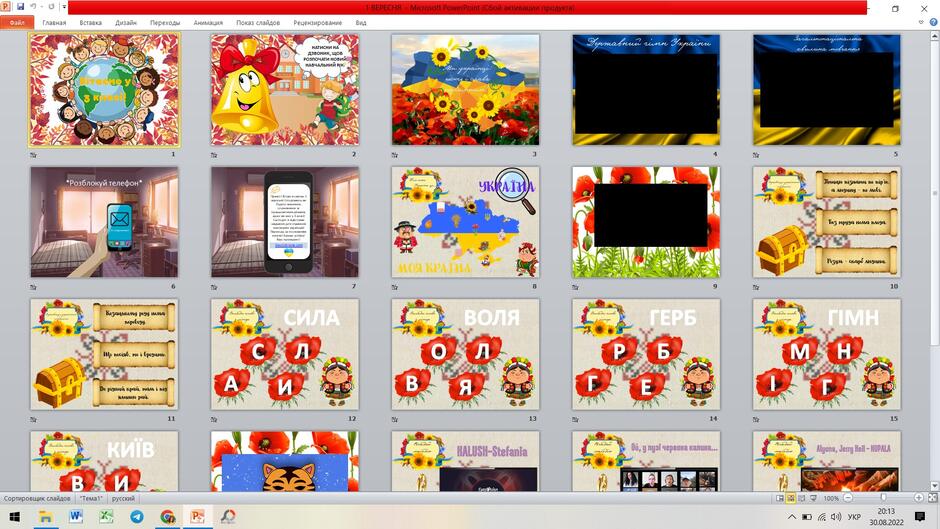Adjust the zoom slider handle

tap(883, 498)
